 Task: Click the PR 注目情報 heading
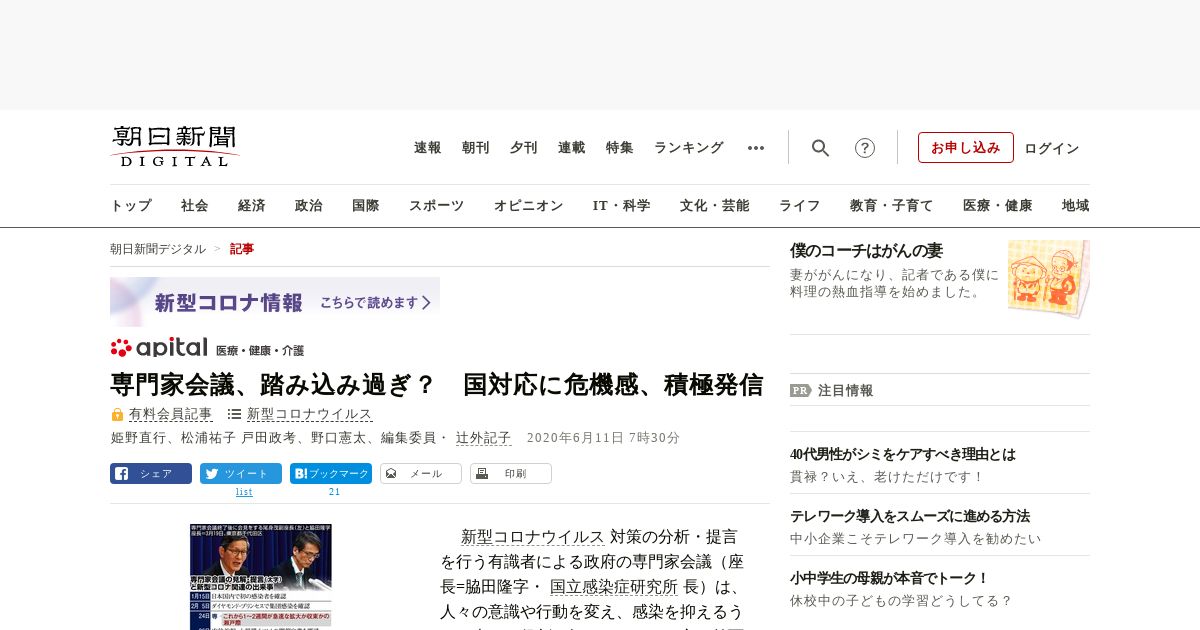(x=832, y=390)
